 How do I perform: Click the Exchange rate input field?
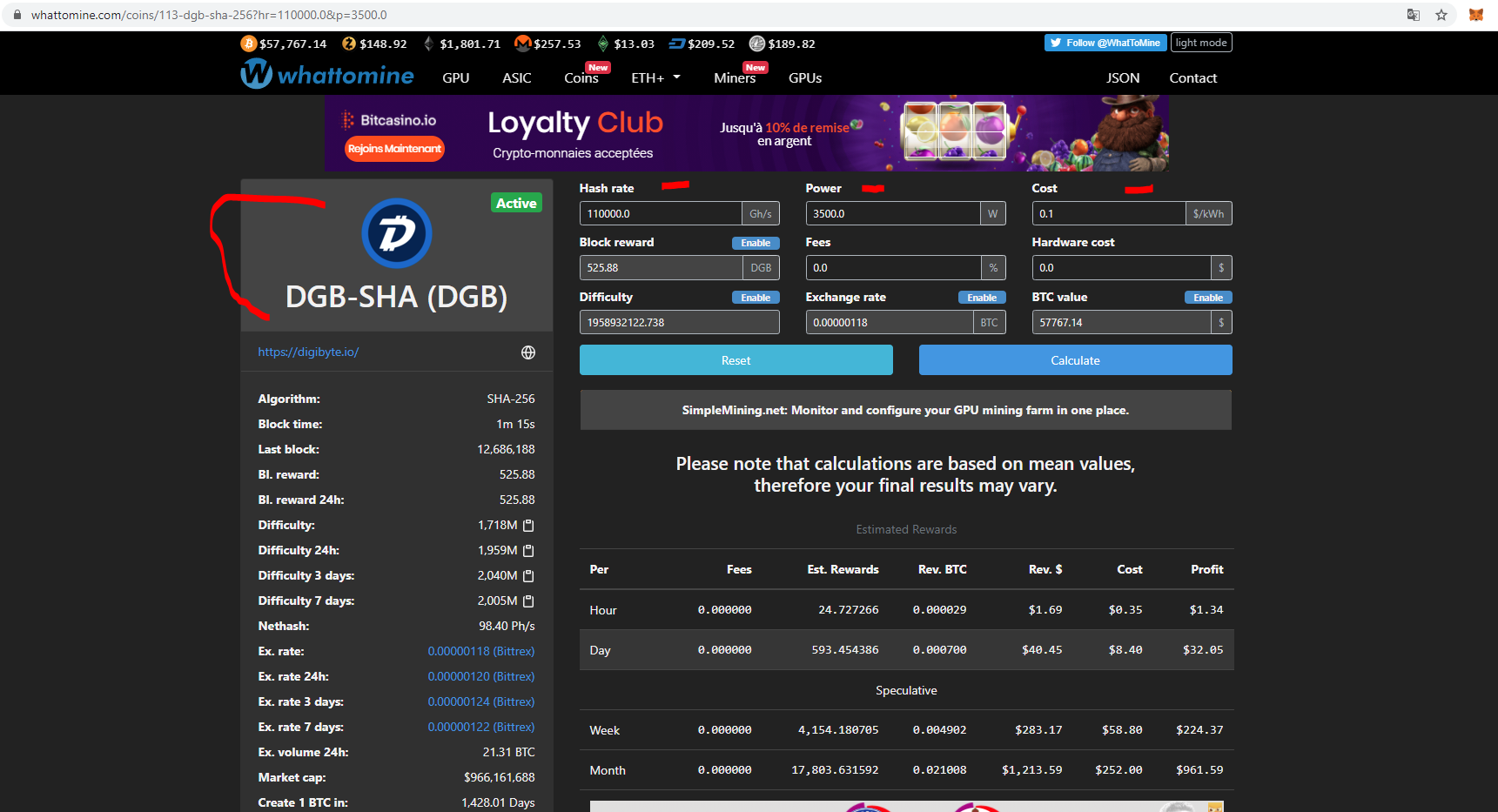click(890, 323)
